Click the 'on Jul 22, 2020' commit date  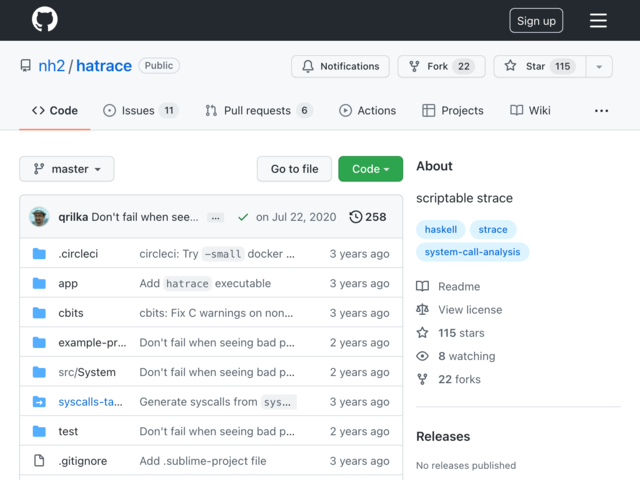click(296, 217)
